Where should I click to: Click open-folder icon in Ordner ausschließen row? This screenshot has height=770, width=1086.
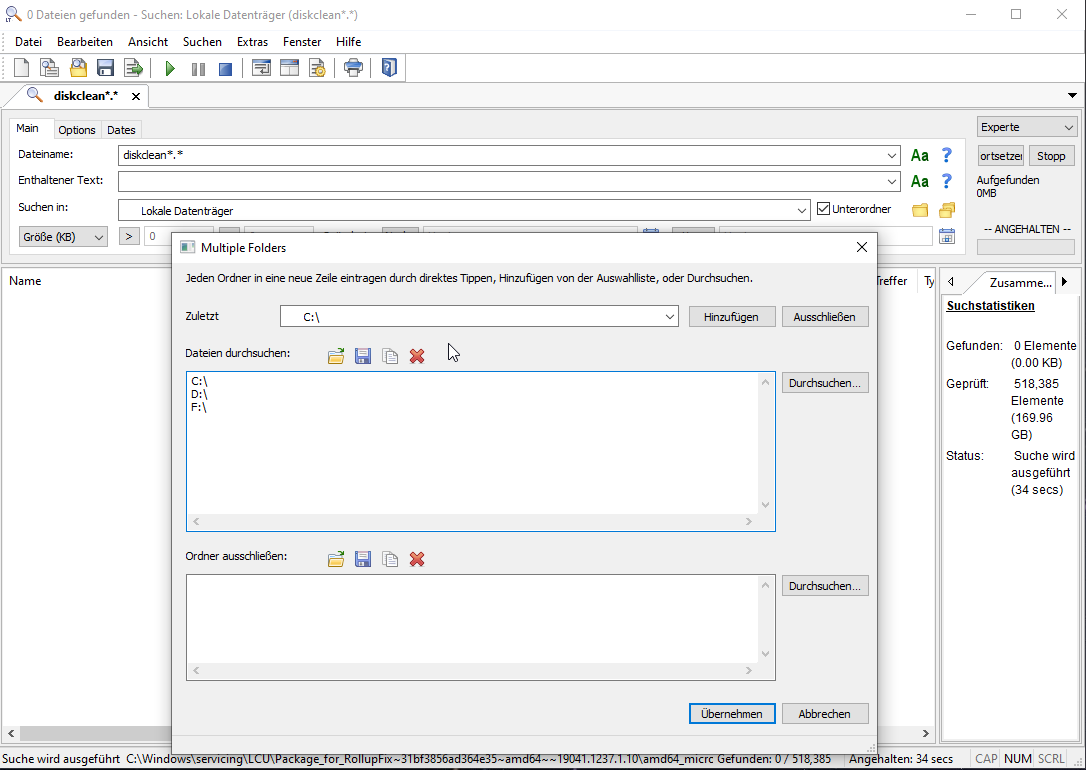click(336, 559)
